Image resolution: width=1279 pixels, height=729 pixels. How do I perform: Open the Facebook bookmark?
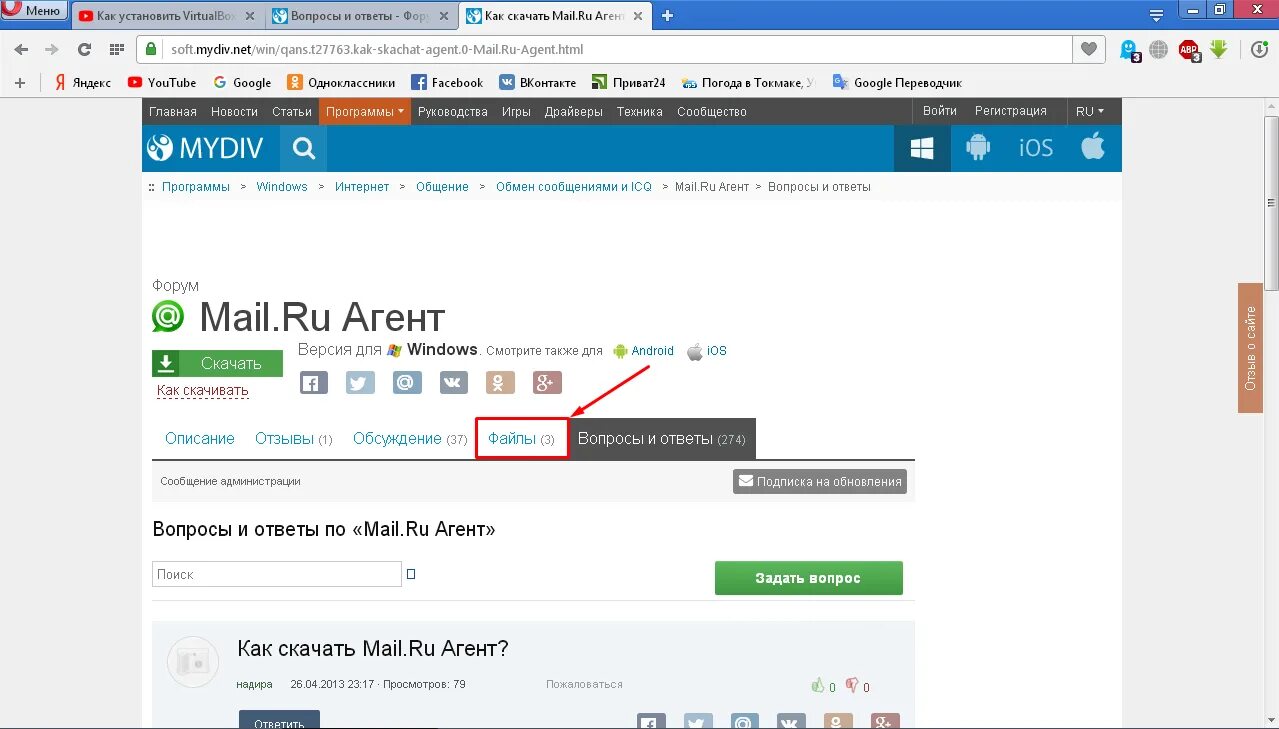click(447, 83)
